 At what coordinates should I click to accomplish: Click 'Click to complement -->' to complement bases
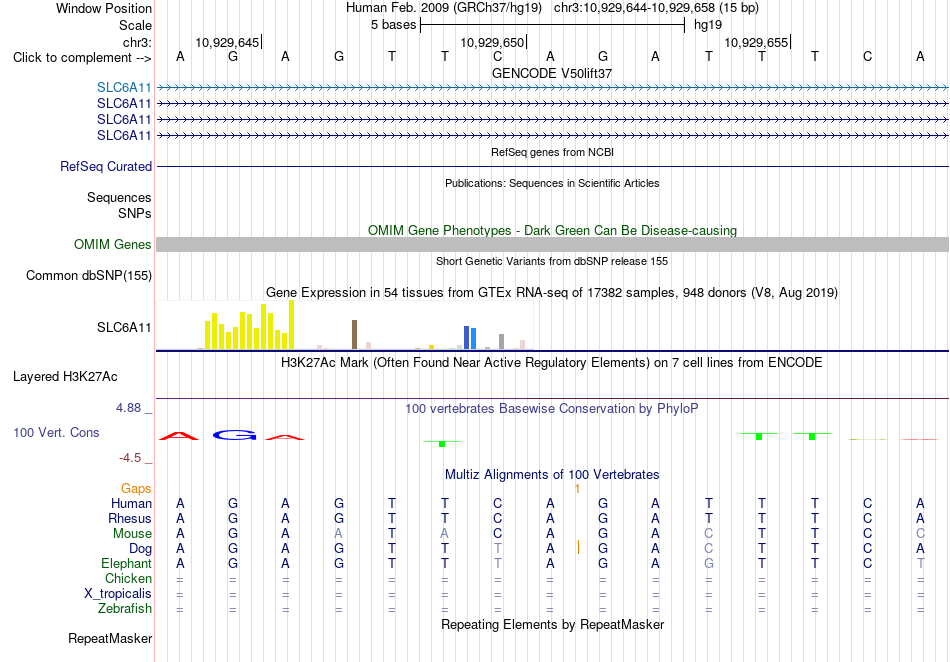pos(82,58)
